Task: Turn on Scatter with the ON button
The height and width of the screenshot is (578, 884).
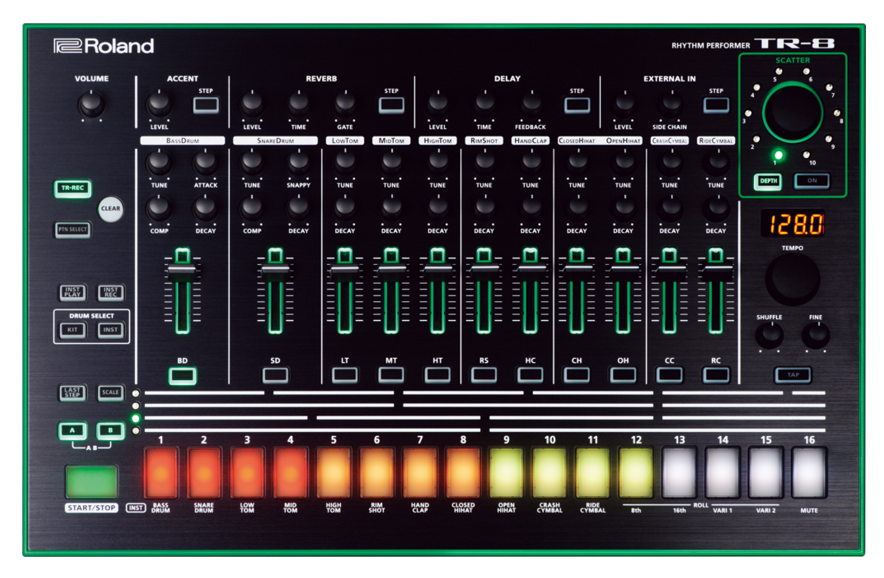Action: click(812, 181)
